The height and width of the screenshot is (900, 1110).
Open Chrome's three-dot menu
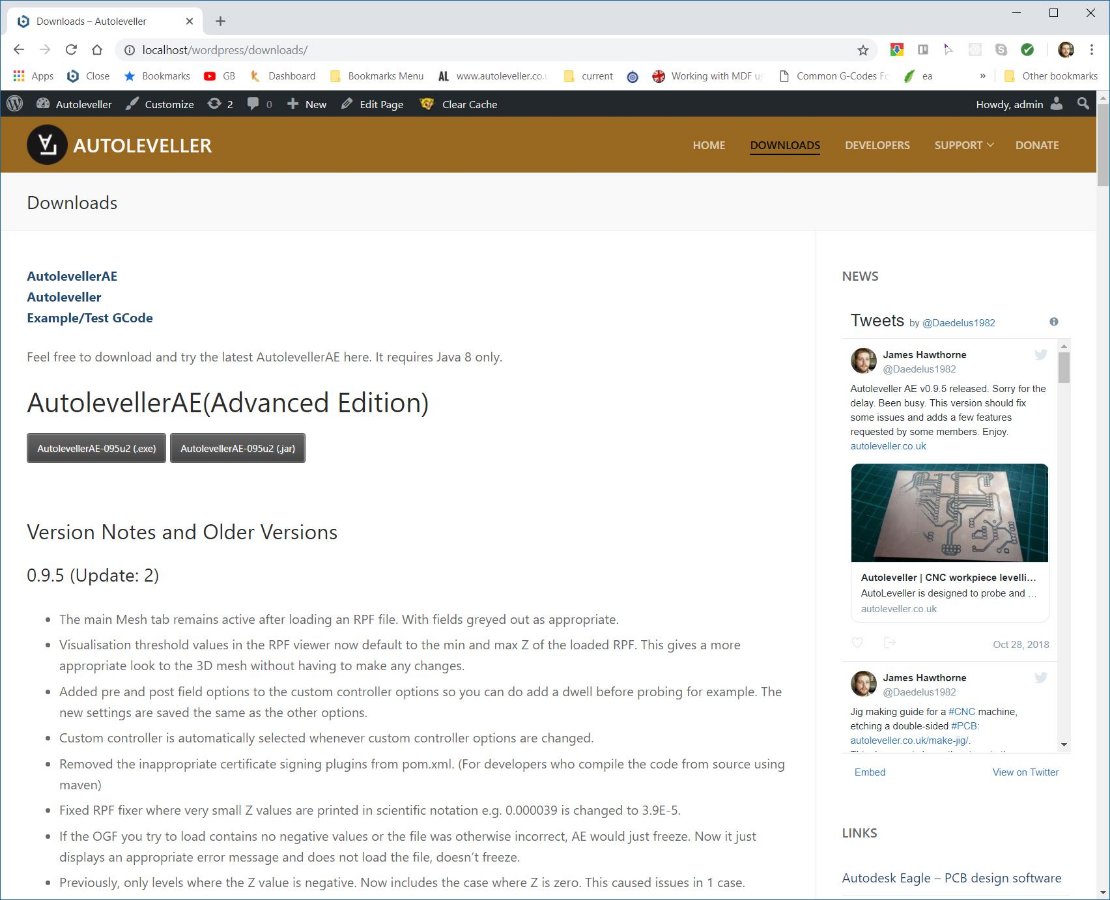1092,50
